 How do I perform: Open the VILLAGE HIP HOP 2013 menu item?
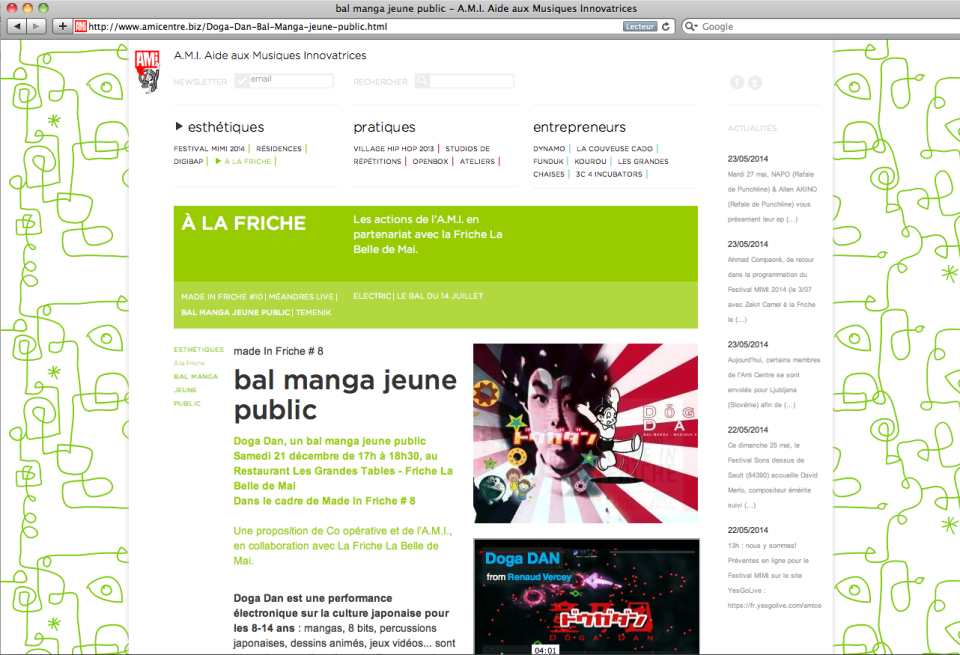[393, 149]
